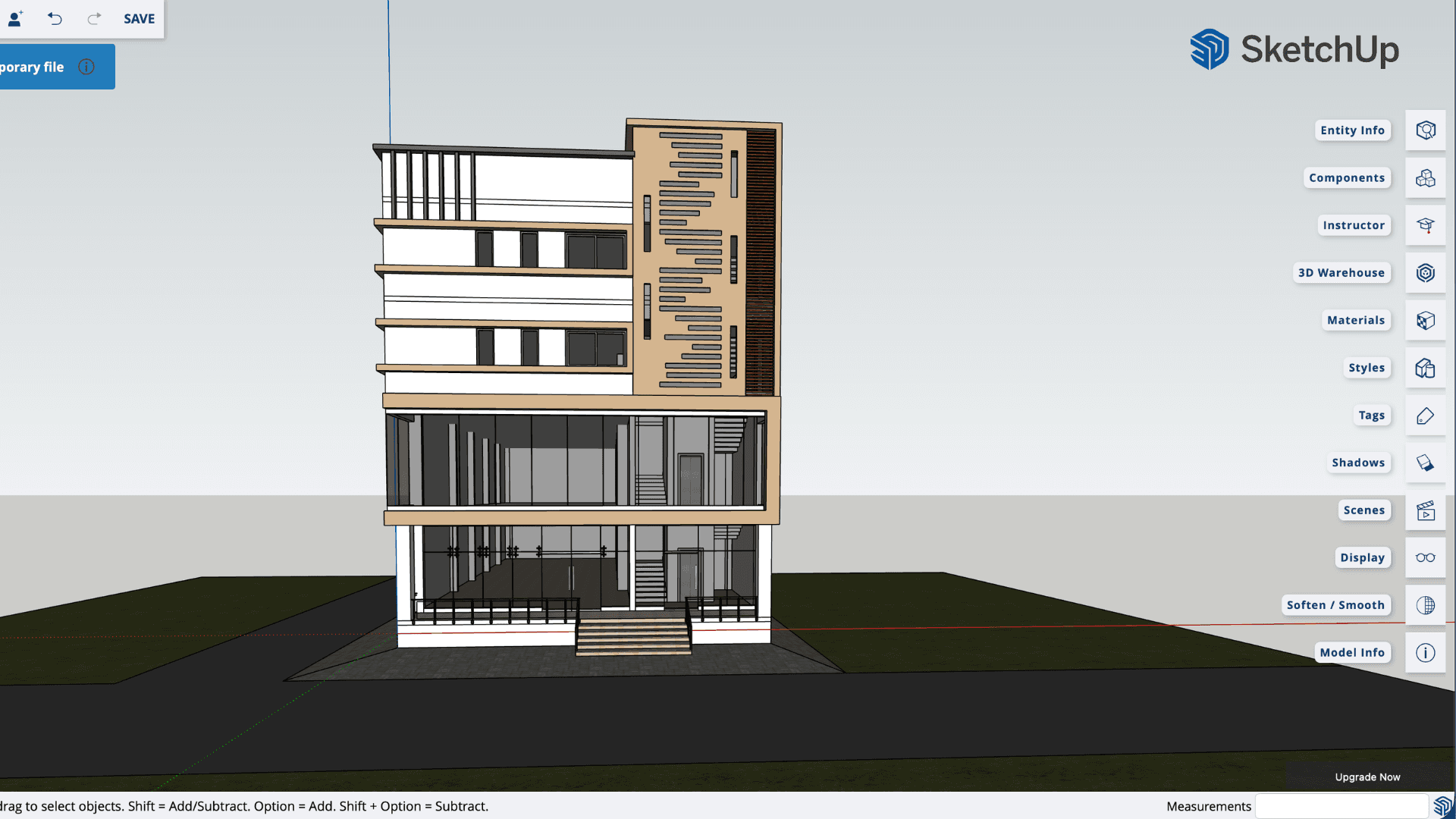Click the add user account icon
Screen dimensions: 1456x819
point(15,18)
